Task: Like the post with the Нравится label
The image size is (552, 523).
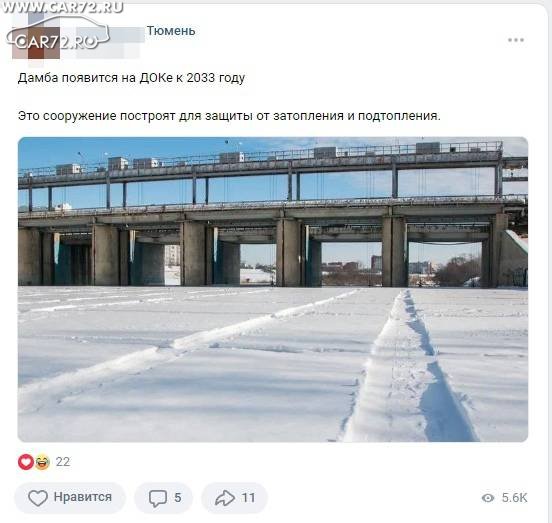Action: [x=70, y=498]
